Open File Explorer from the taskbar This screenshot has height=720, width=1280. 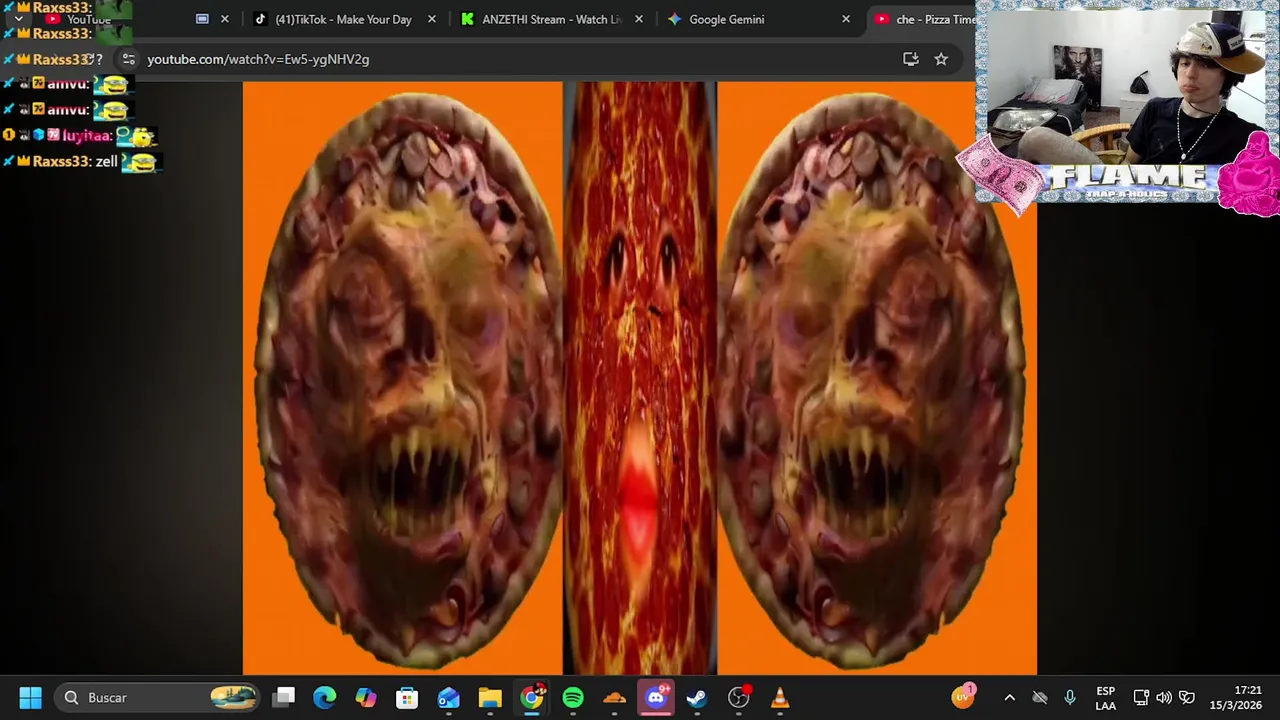click(x=490, y=697)
